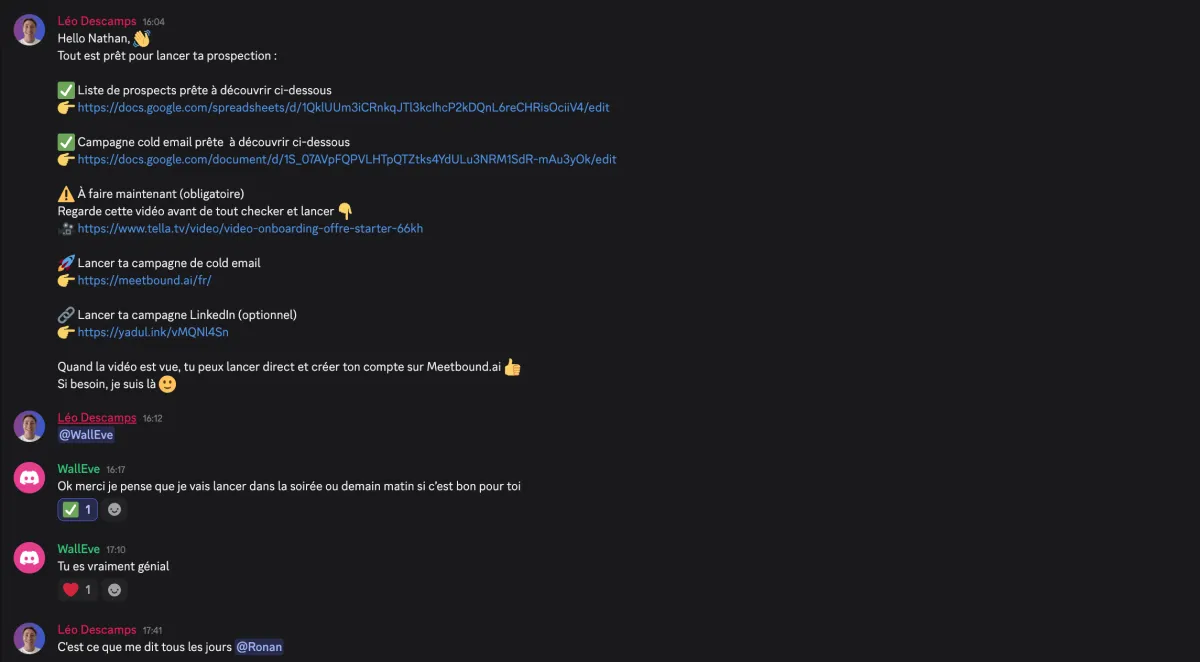Click WallEve username at 16:17
The image size is (1200, 662).
79,469
